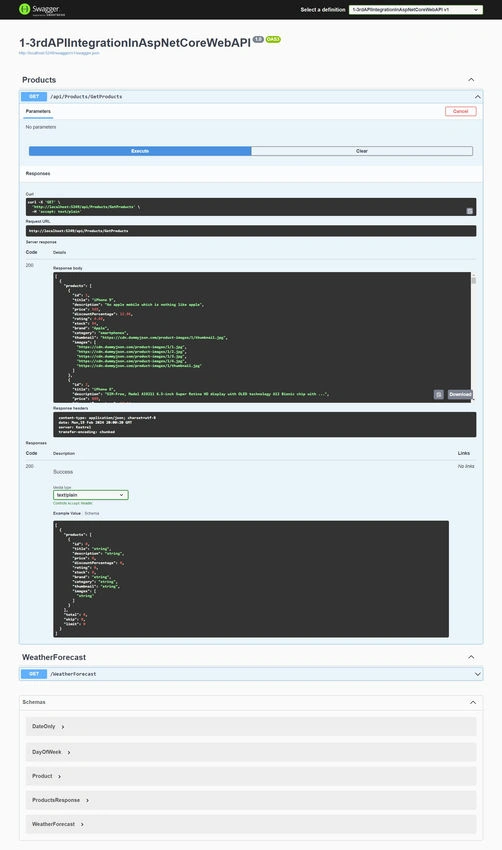Collapse WeatherForecast section chevron icon
This screenshot has height=850, width=502.
click(471, 657)
